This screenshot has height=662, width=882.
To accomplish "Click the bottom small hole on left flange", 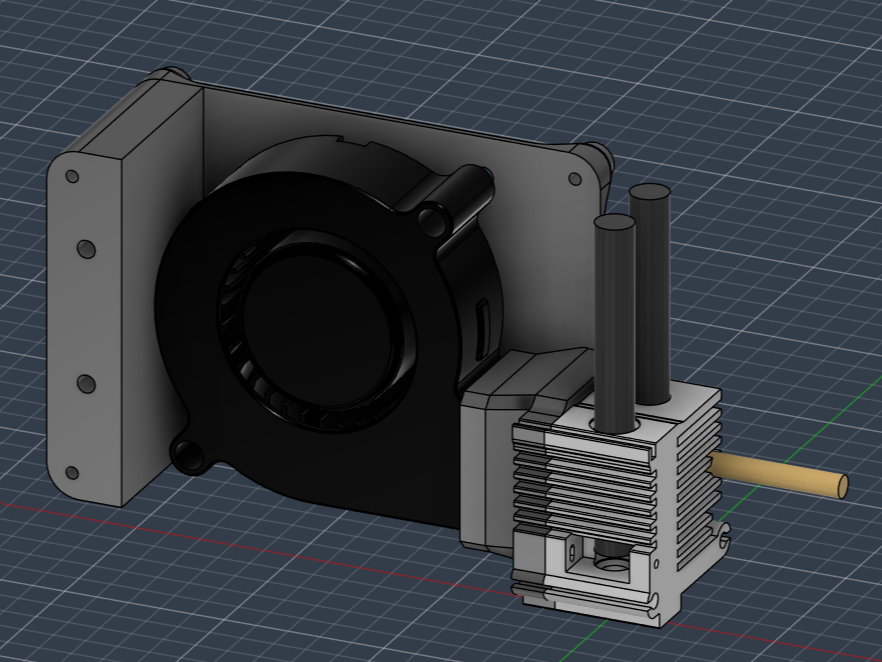I will coord(72,472).
